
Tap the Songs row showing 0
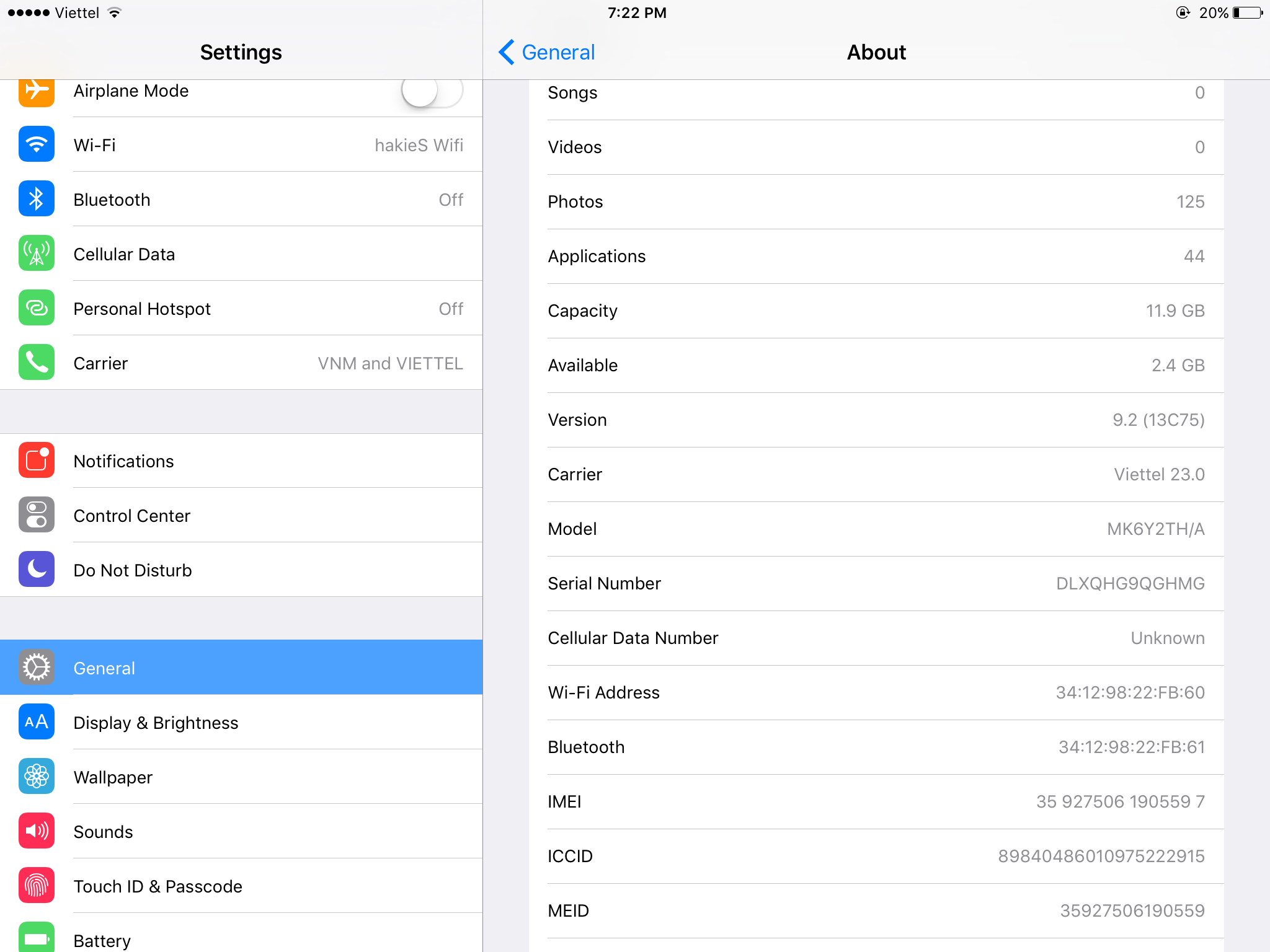tap(876, 100)
